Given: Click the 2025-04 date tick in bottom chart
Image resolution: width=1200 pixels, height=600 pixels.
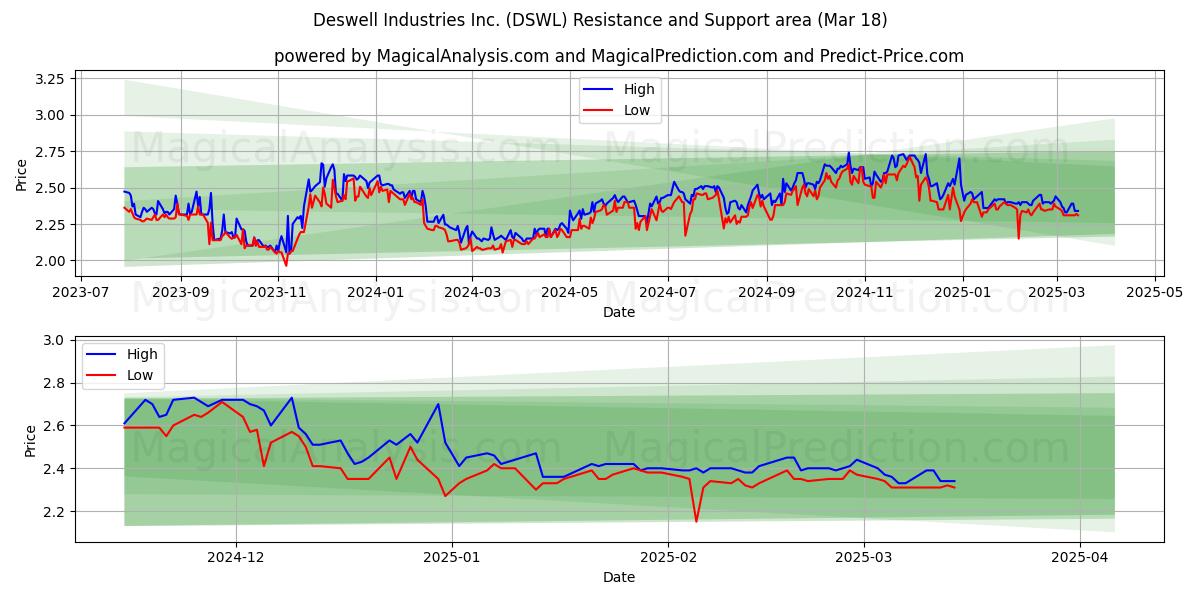Looking at the screenshot, I should (x=1080, y=557).
